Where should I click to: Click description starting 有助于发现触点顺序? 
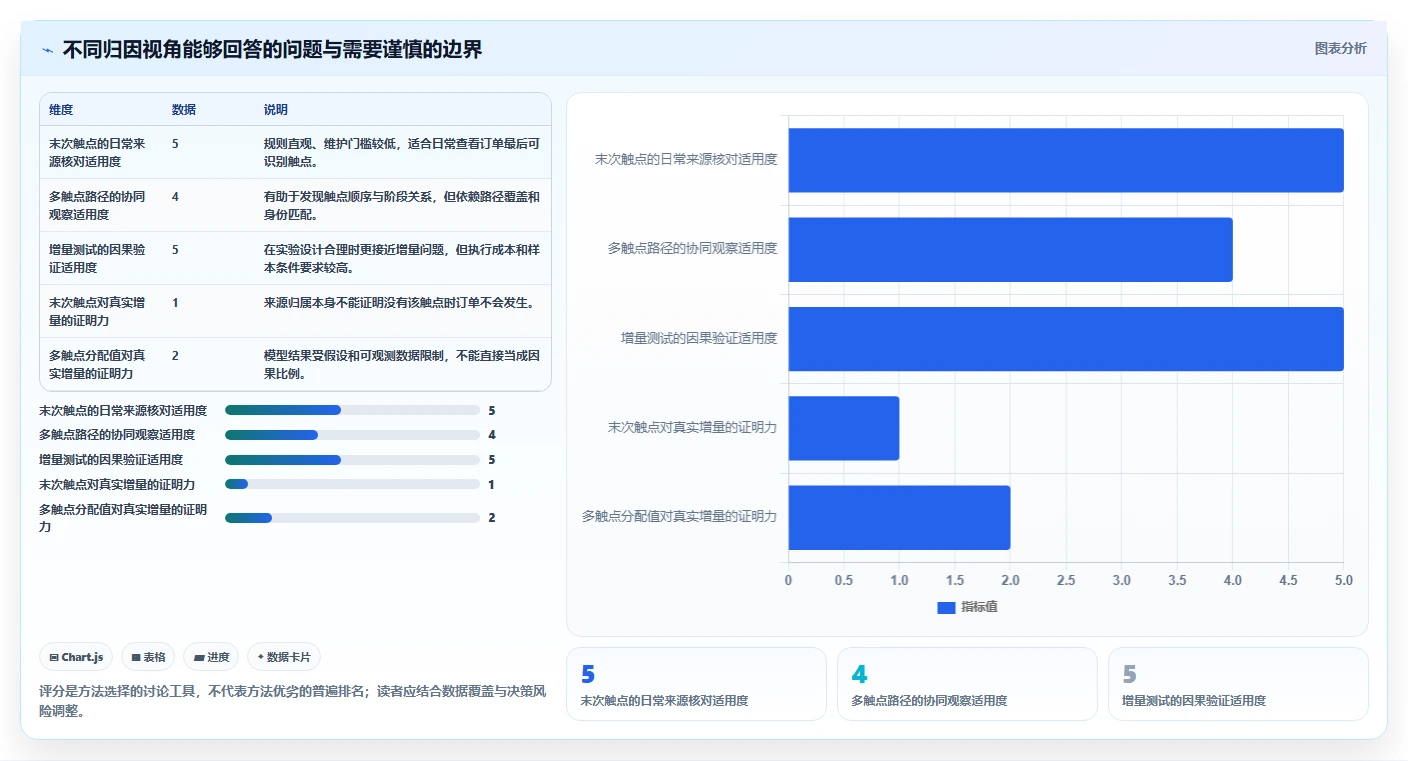[402, 205]
